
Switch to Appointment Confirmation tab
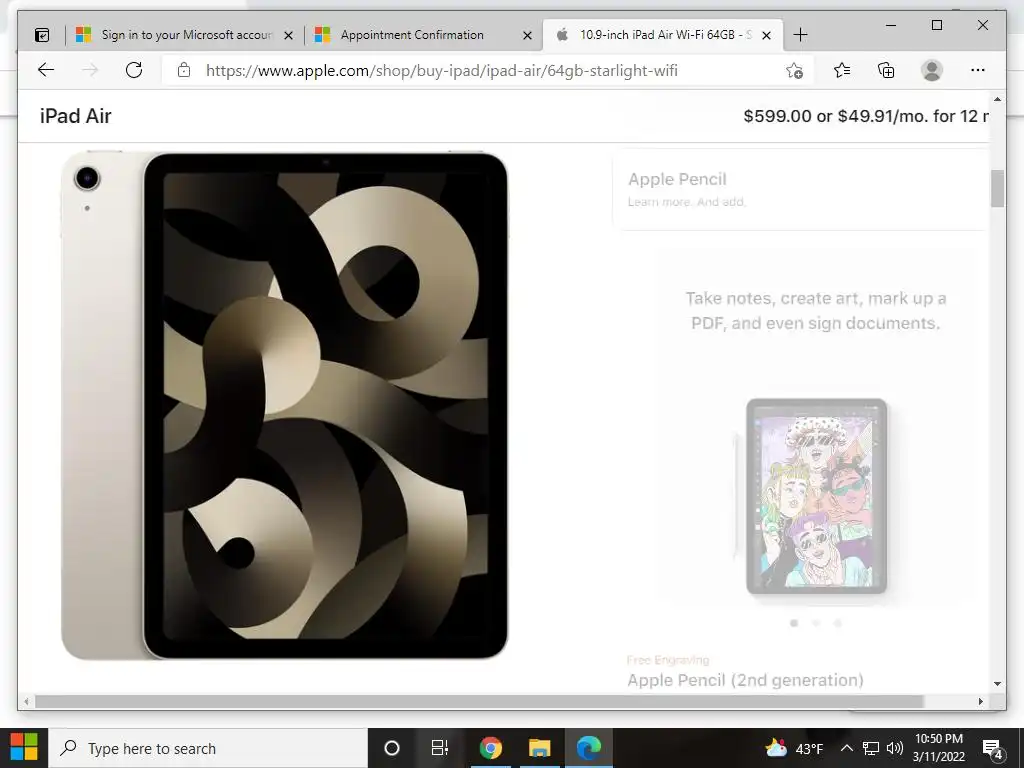(423, 35)
